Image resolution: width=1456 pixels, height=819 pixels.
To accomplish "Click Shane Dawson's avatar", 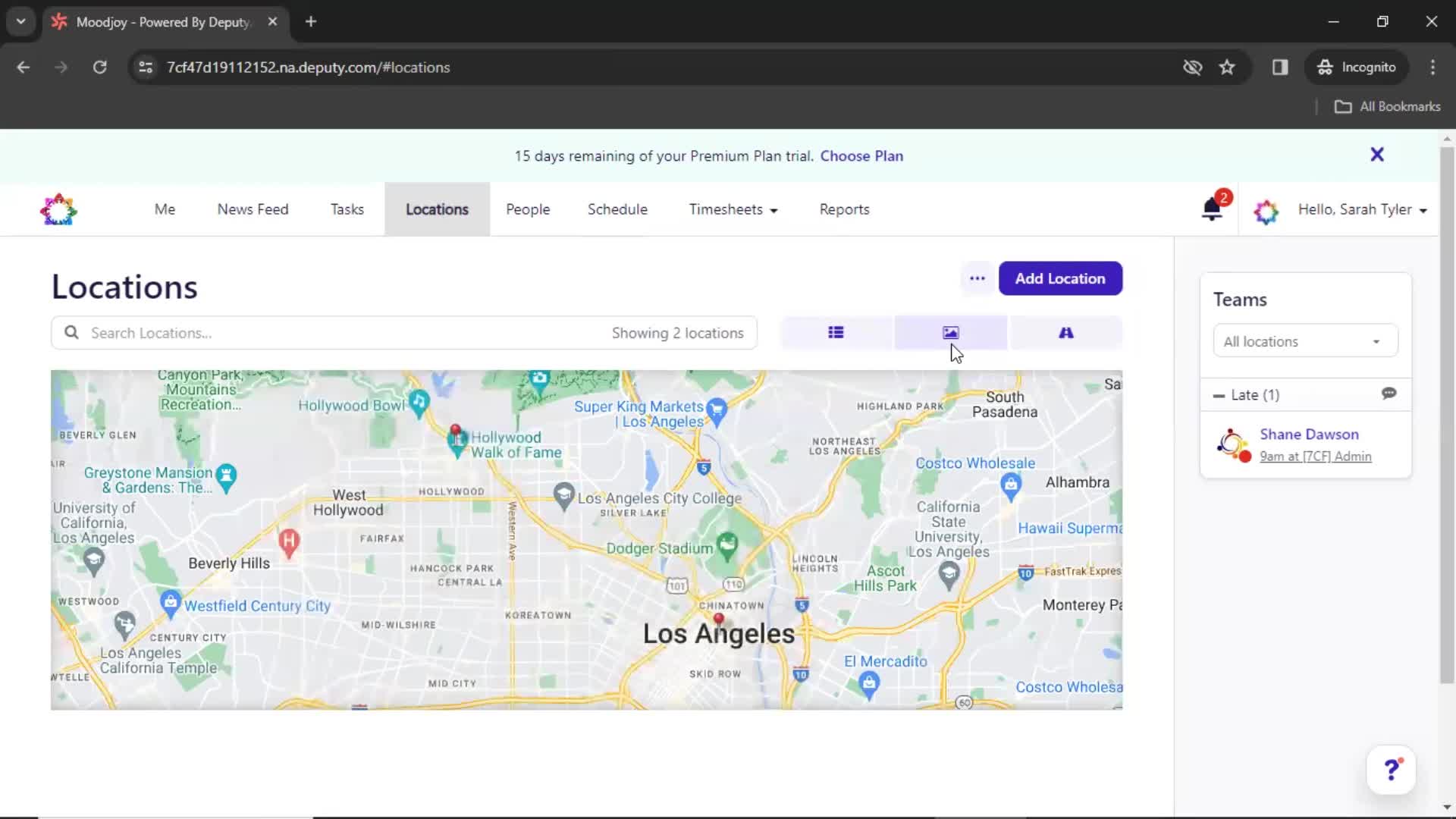I will (1232, 444).
